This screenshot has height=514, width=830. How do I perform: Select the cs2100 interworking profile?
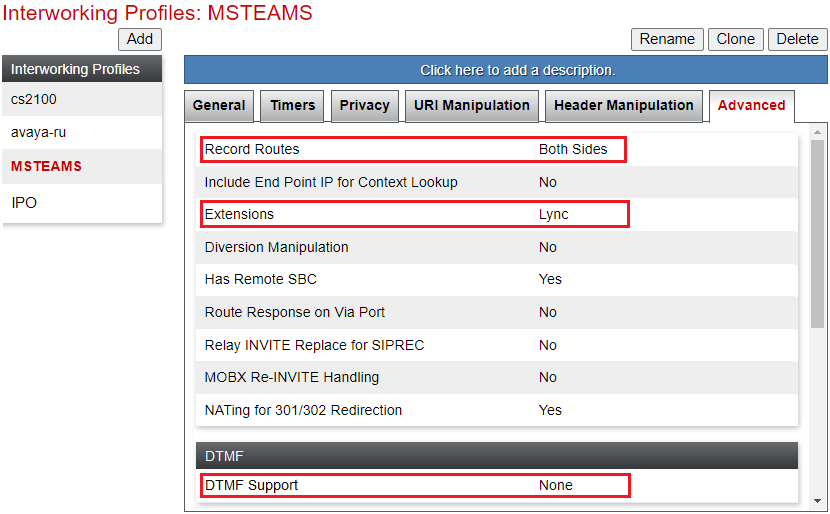(x=82, y=99)
